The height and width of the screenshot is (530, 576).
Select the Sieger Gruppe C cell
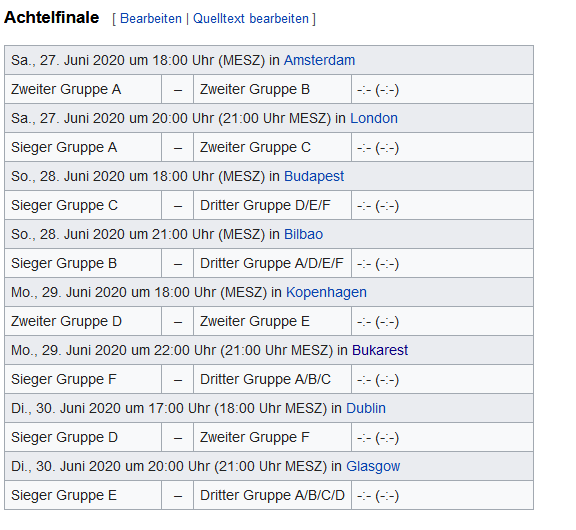(x=83, y=205)
